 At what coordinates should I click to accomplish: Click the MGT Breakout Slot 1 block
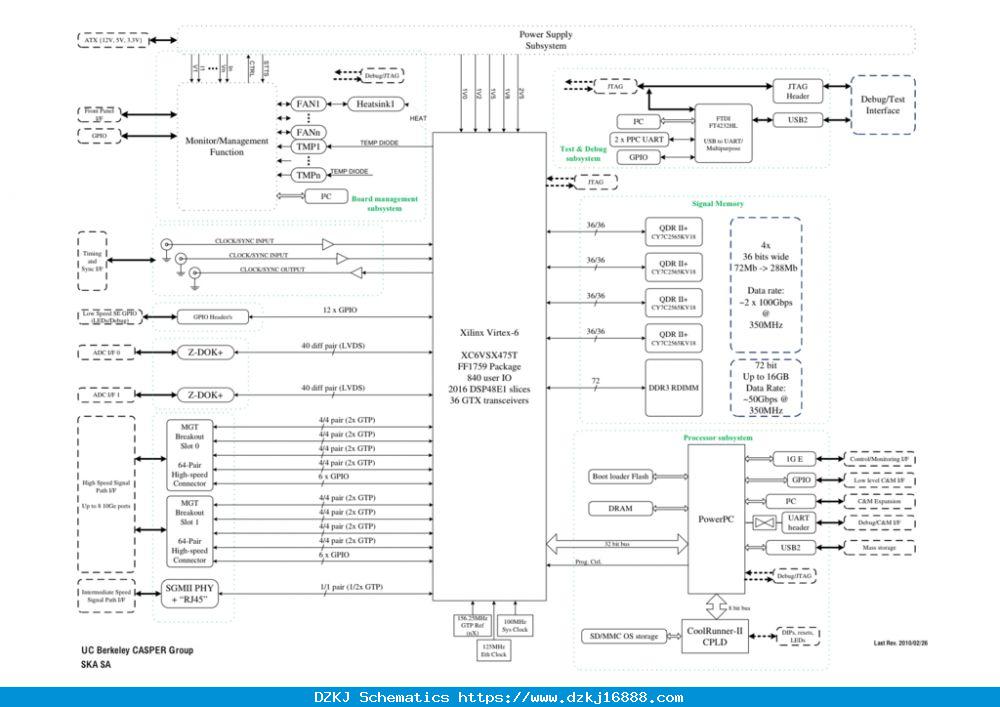point(189,532)
